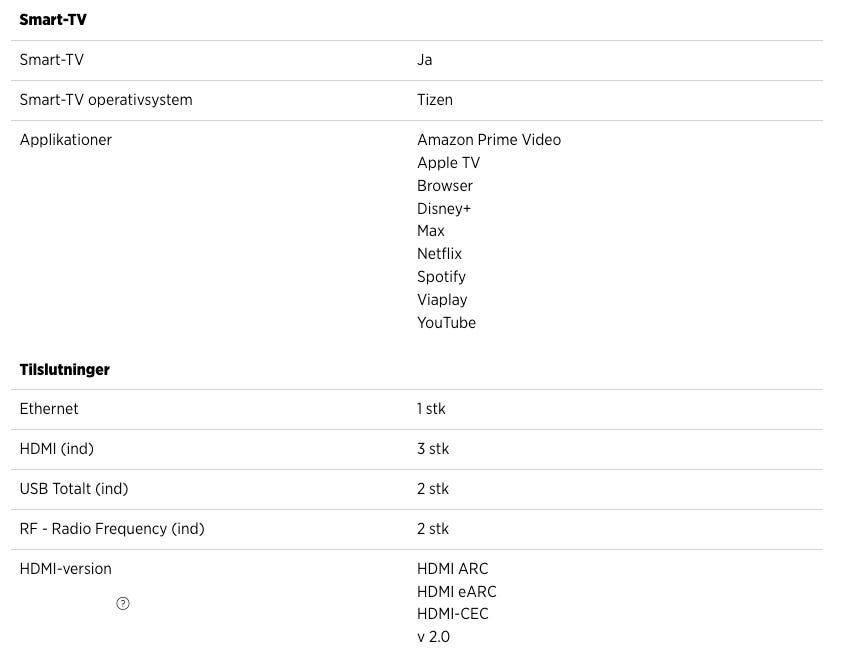Viewport: 847px width, 663px height.
Task: Select Disney+ in the applications list
Action: pos(444,209)
